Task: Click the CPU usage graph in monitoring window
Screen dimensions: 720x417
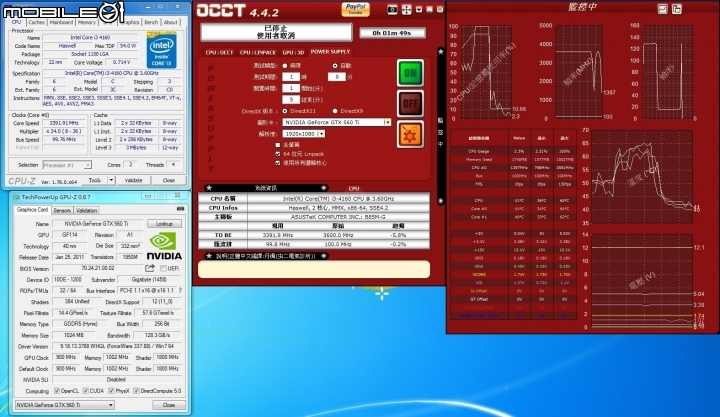Action: (487, 72)
